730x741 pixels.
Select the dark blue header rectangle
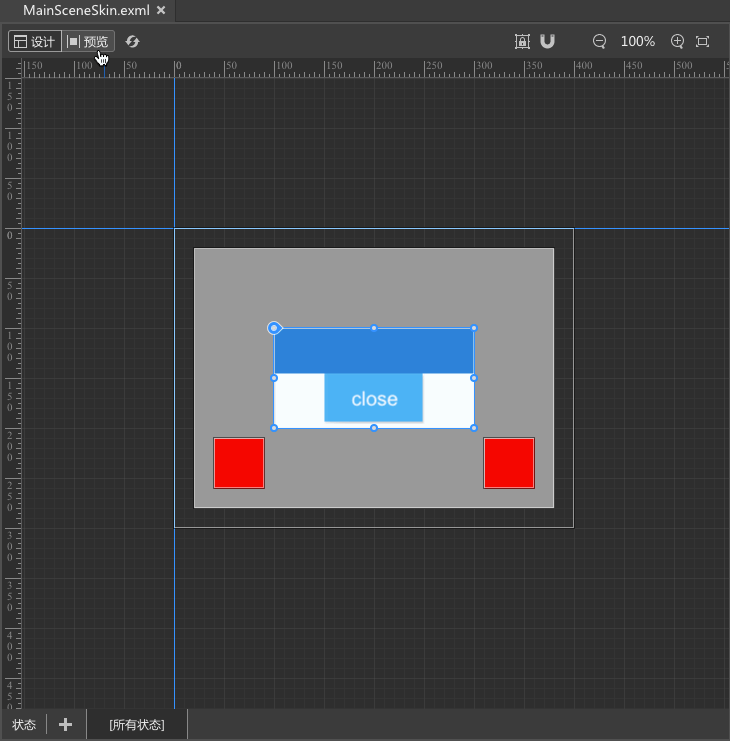point(374,351)
